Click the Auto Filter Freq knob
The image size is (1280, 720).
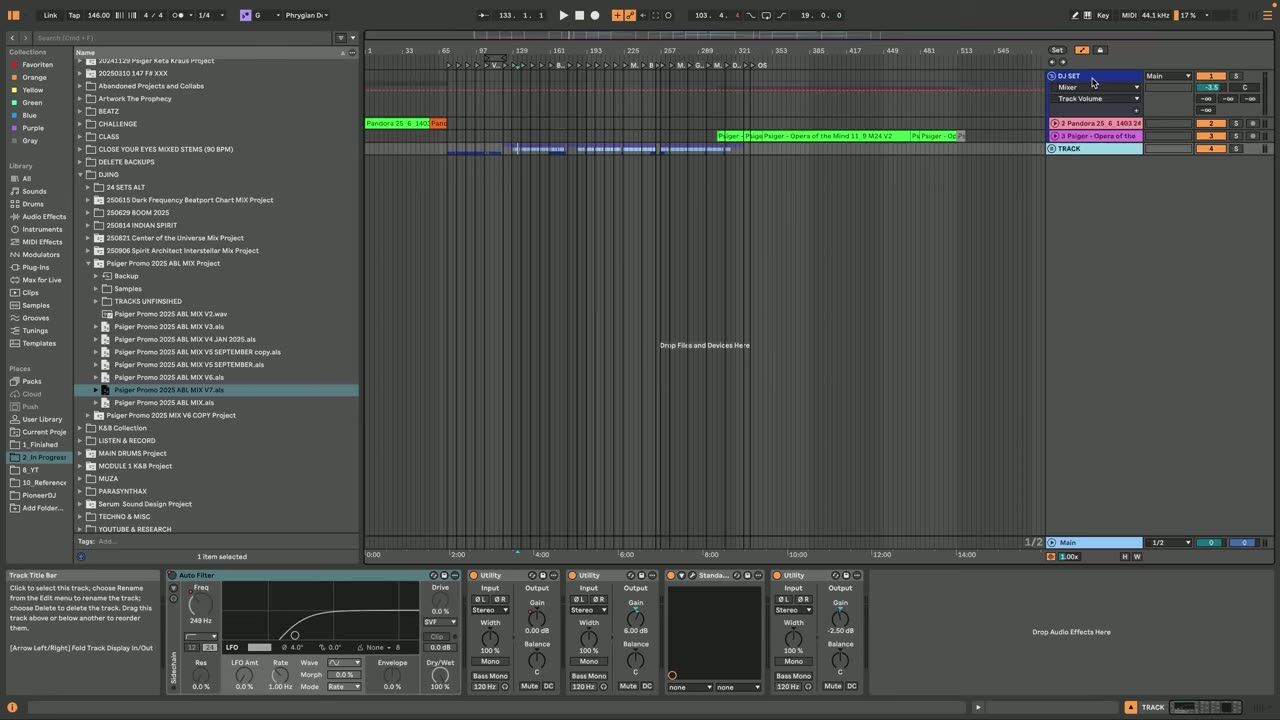point(201,606)
